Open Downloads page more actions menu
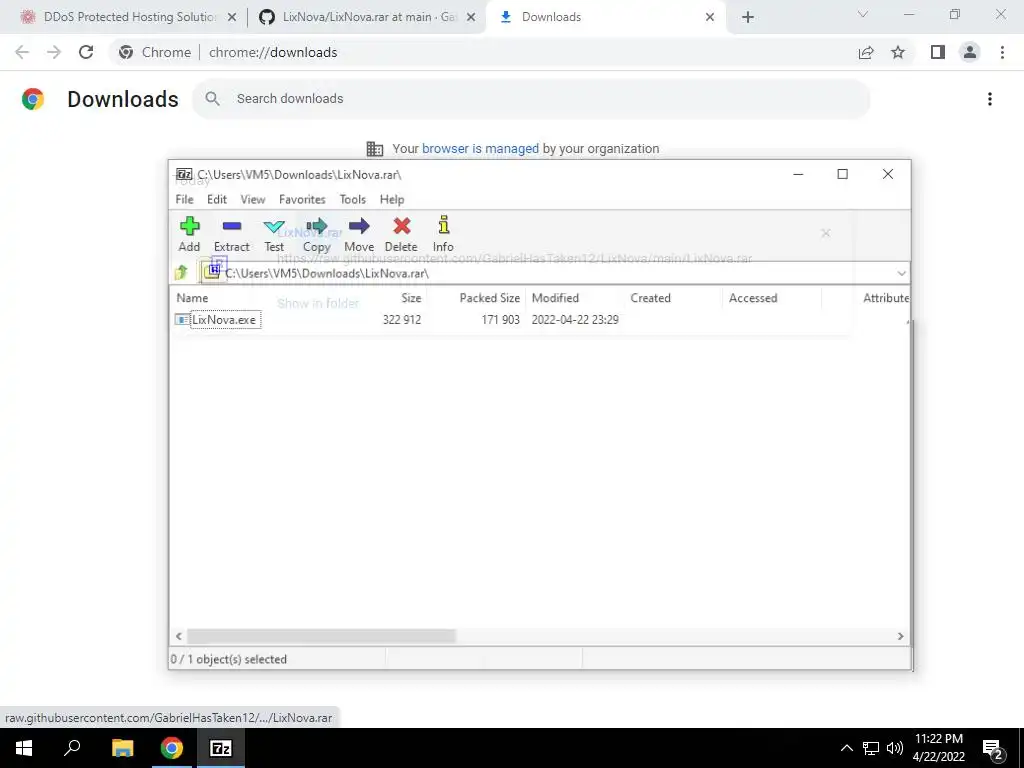This screenshot has width=1024, height=768. [x=990, y=99]
